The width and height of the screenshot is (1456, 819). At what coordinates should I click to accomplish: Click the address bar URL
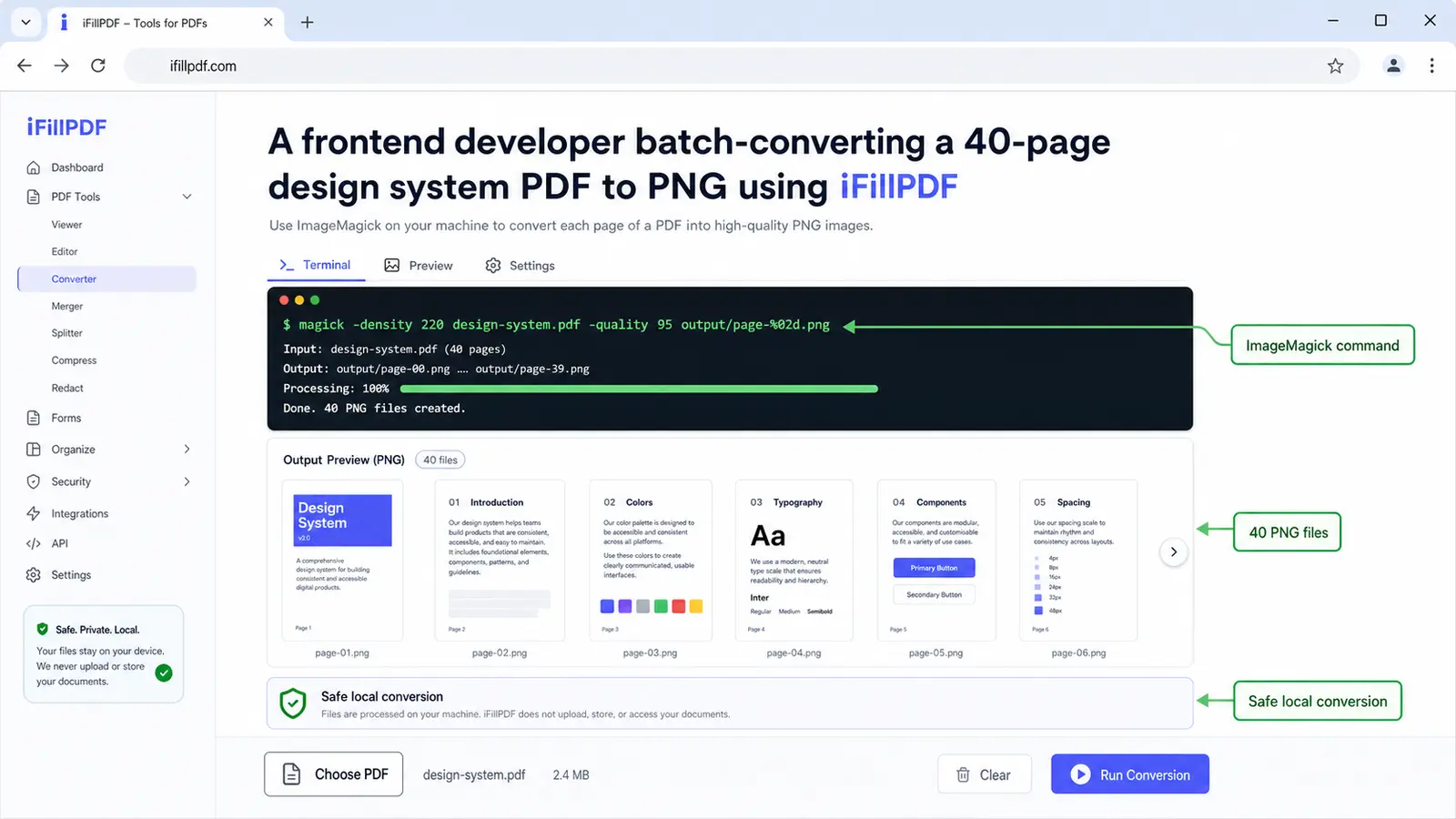(203, 66)
